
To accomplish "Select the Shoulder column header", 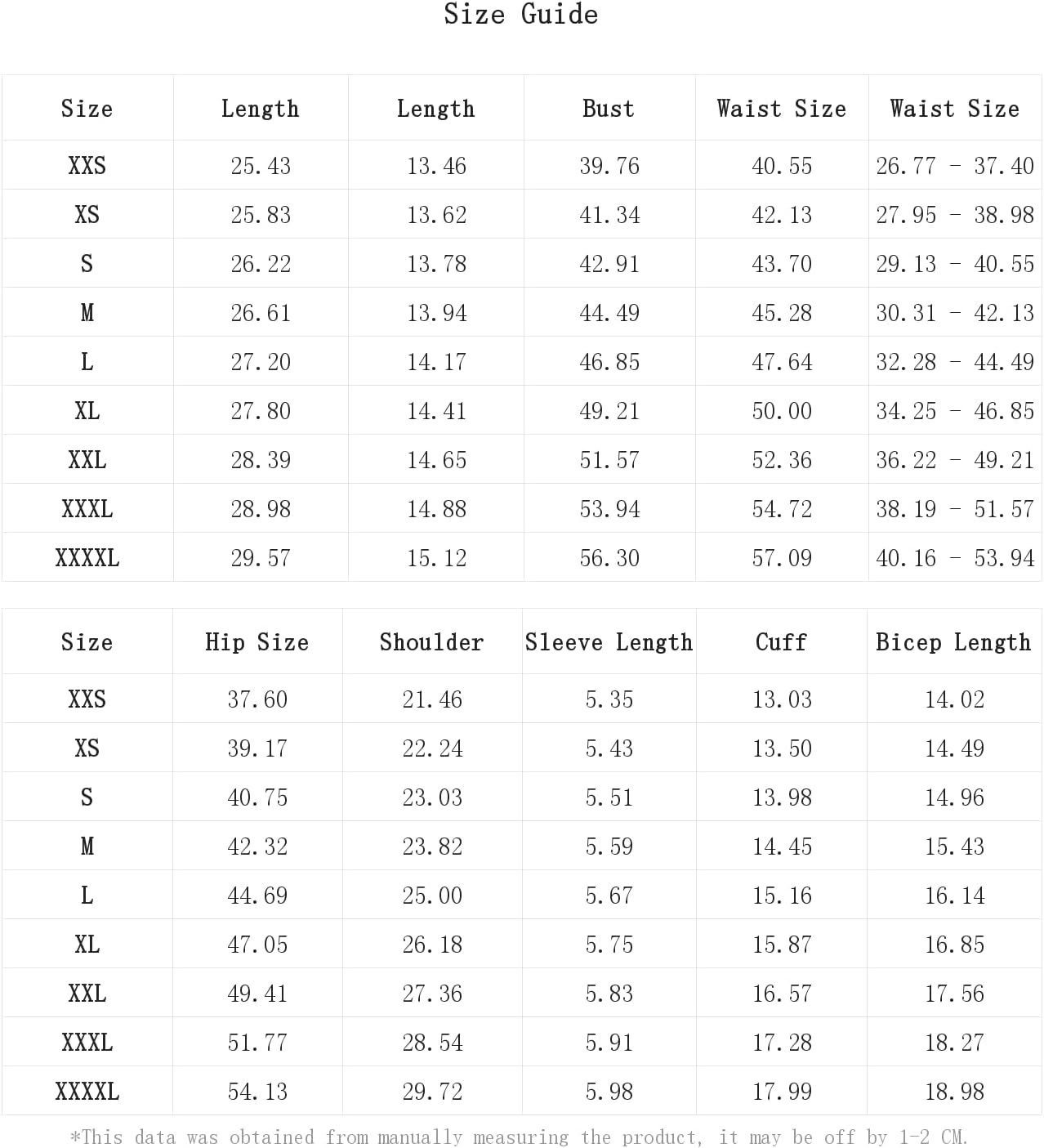I will pyautogui.click(x=431, y=642).
